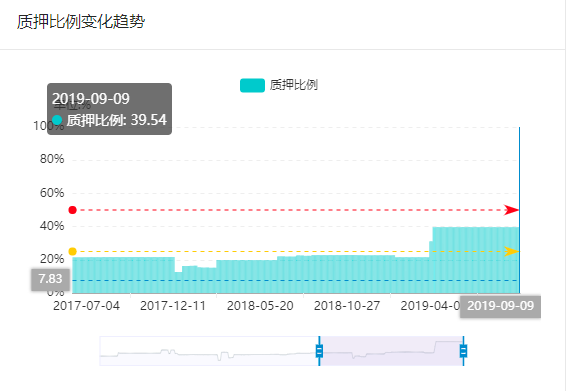Click the red arrowhead at line end
Screen dimensions: 566x391
coord(511,210)
